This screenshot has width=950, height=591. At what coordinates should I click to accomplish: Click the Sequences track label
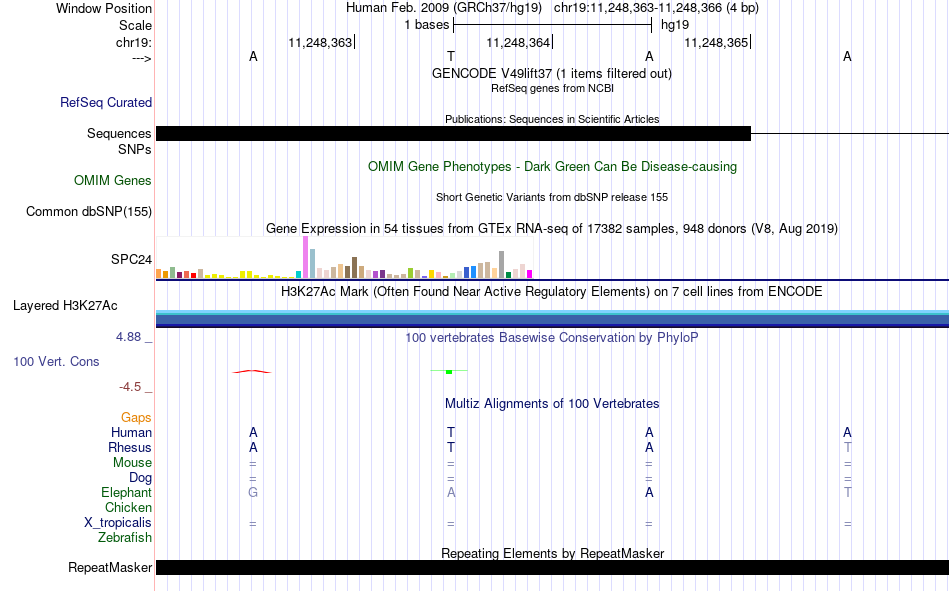119,133
